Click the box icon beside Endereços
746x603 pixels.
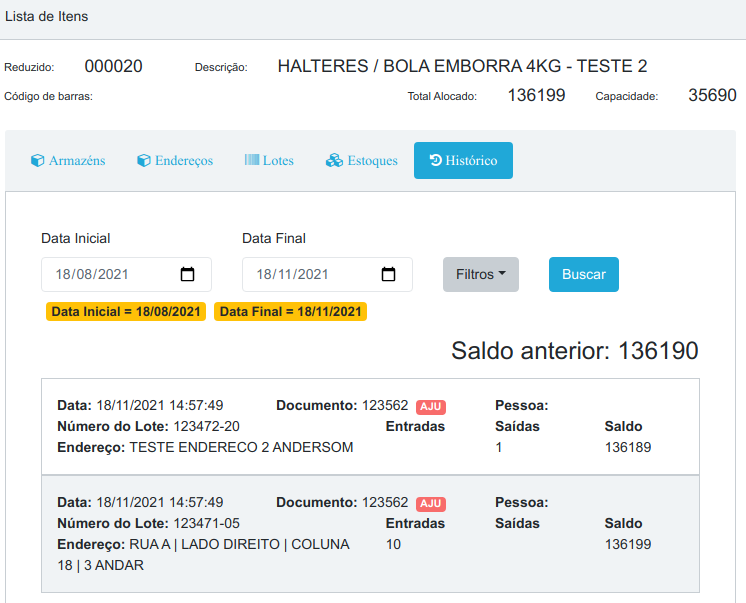pos(144,160)
